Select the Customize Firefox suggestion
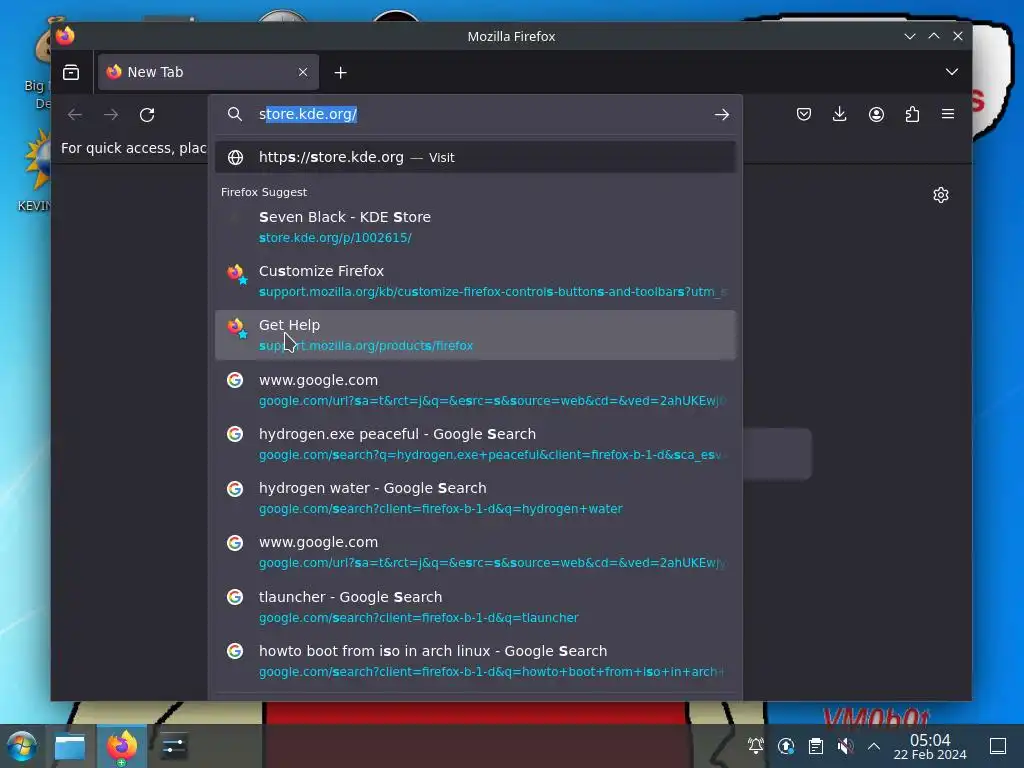 (x=475, y=281)
